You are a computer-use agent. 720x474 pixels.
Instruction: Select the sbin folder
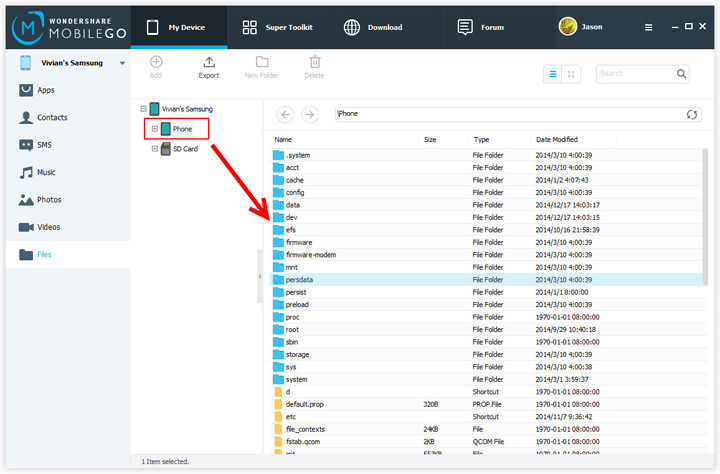[486, 342]
